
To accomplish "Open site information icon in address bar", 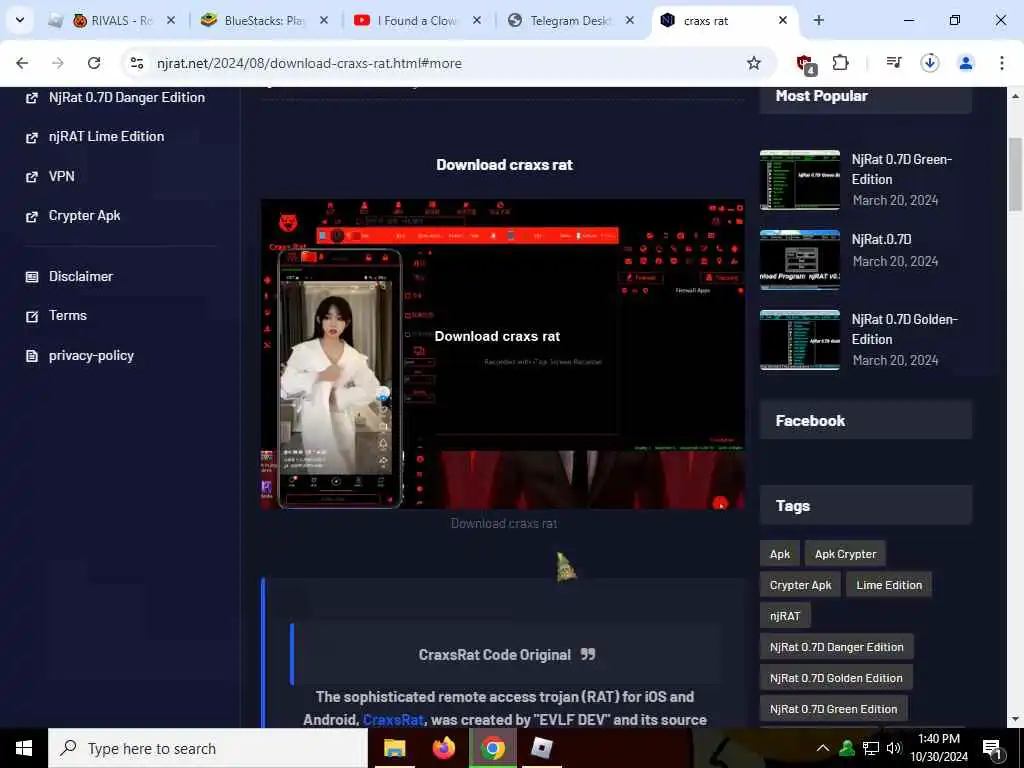I will (x=136, y=63).
